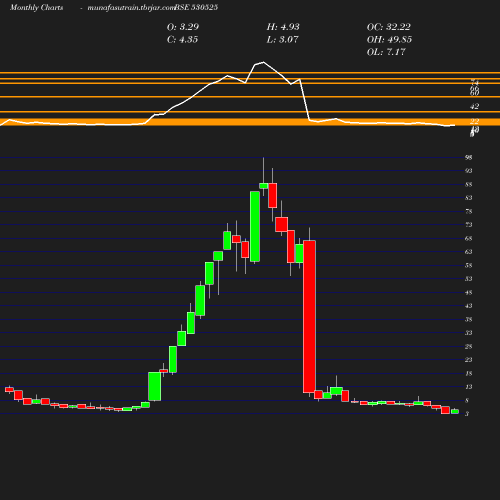Click the open value "O: 3.29"
The image size is (500, 500).
[x=183, y=27]
